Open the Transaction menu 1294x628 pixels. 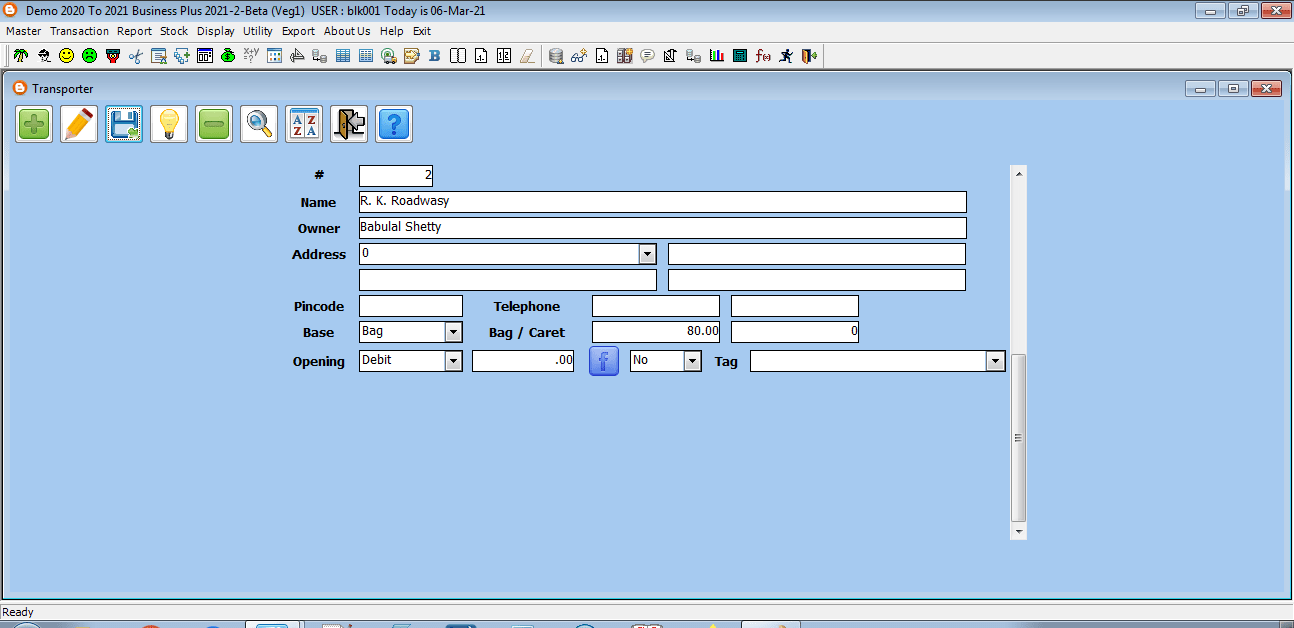79,31
